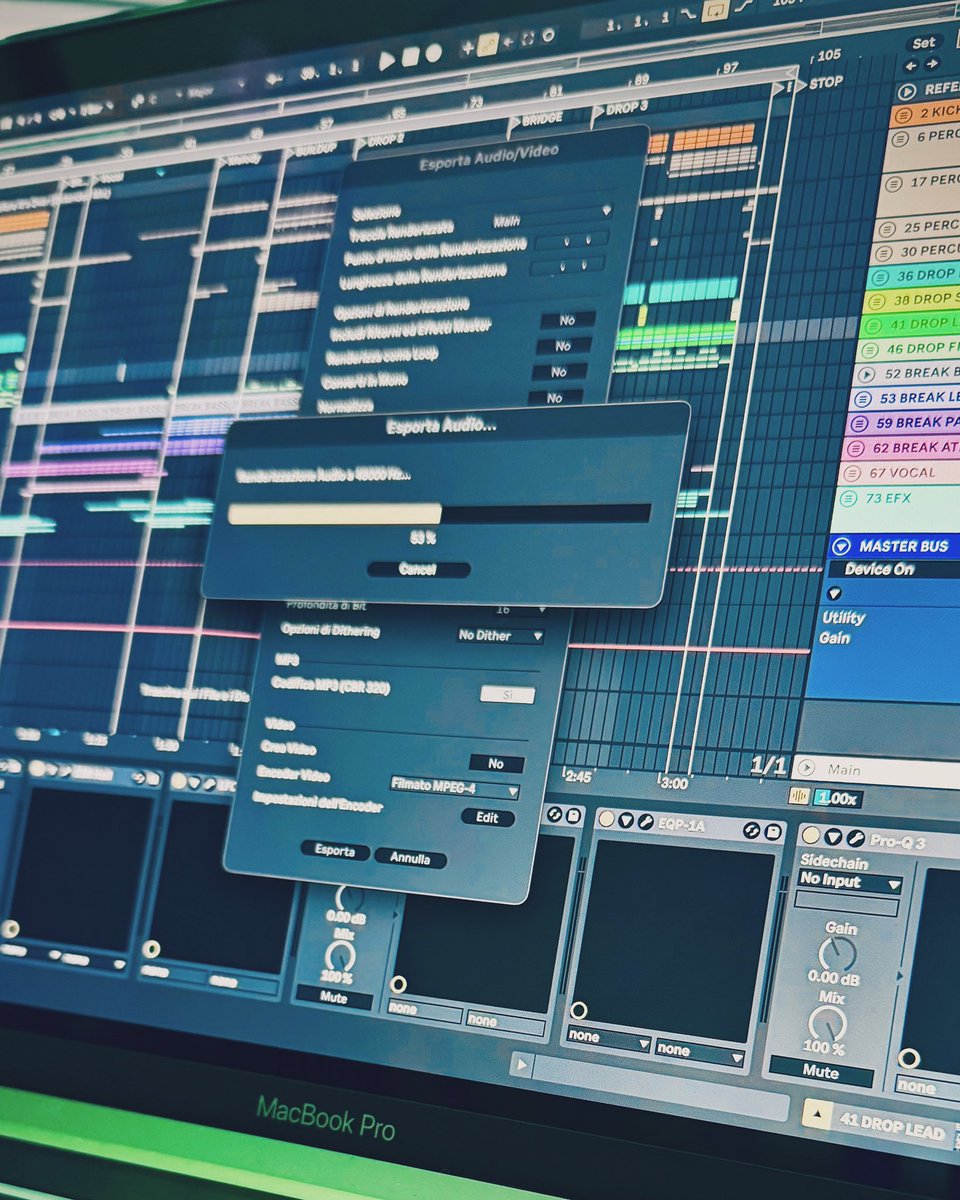Arm the transport Record circle button

[x=433, y=53]
